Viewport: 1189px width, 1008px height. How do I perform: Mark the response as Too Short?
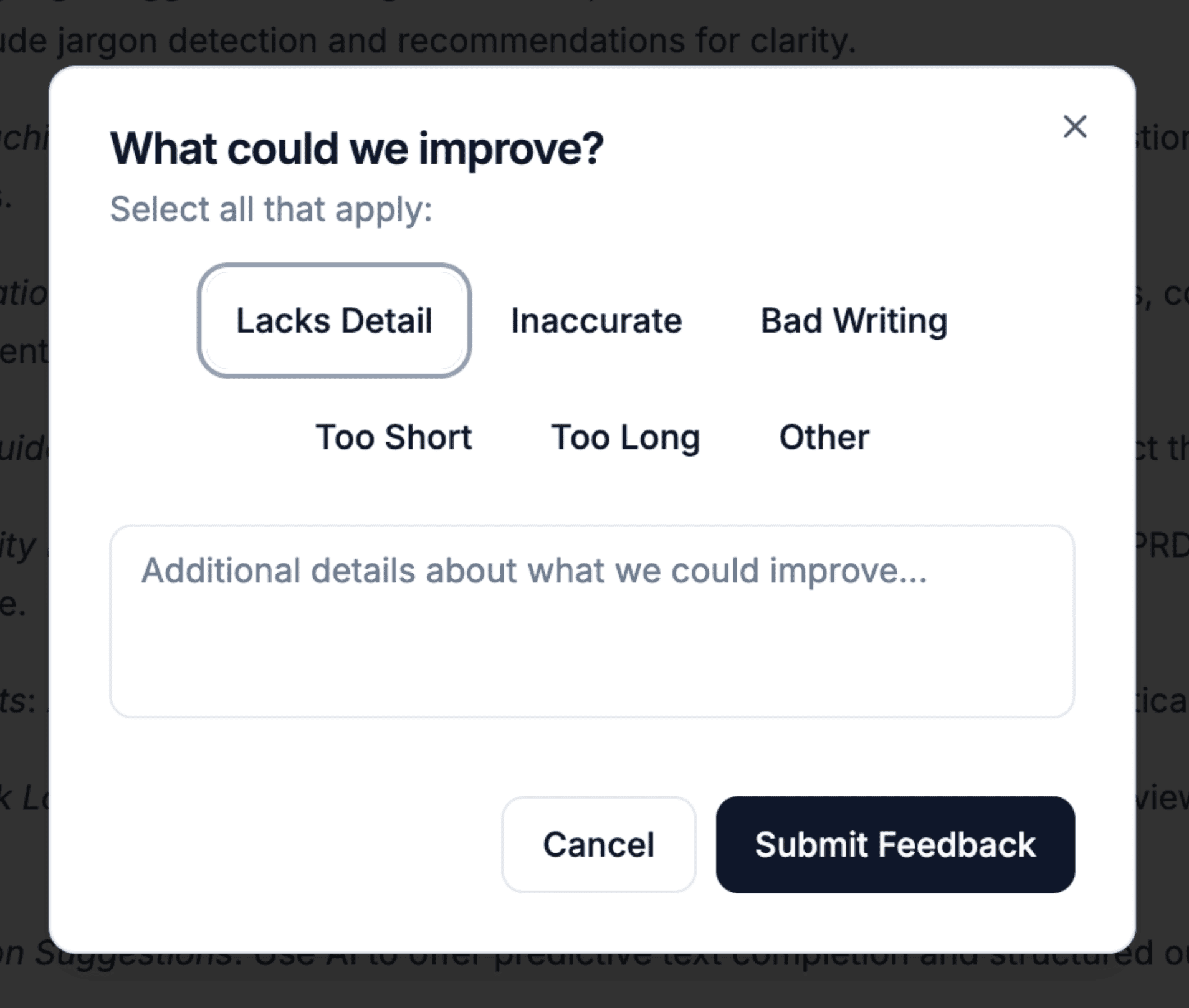393,437
